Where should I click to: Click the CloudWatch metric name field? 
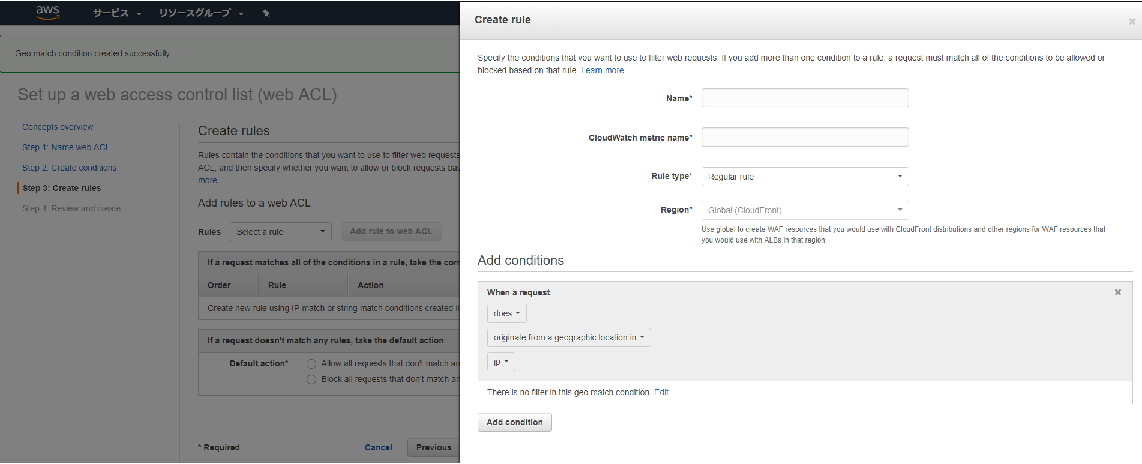[805, 137]
